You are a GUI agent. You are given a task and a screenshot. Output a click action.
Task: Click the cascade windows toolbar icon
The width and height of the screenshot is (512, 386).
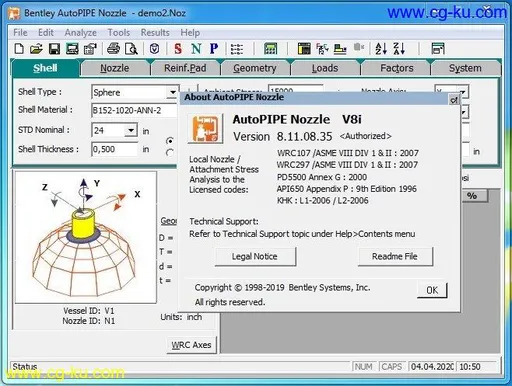click(438, 49)
